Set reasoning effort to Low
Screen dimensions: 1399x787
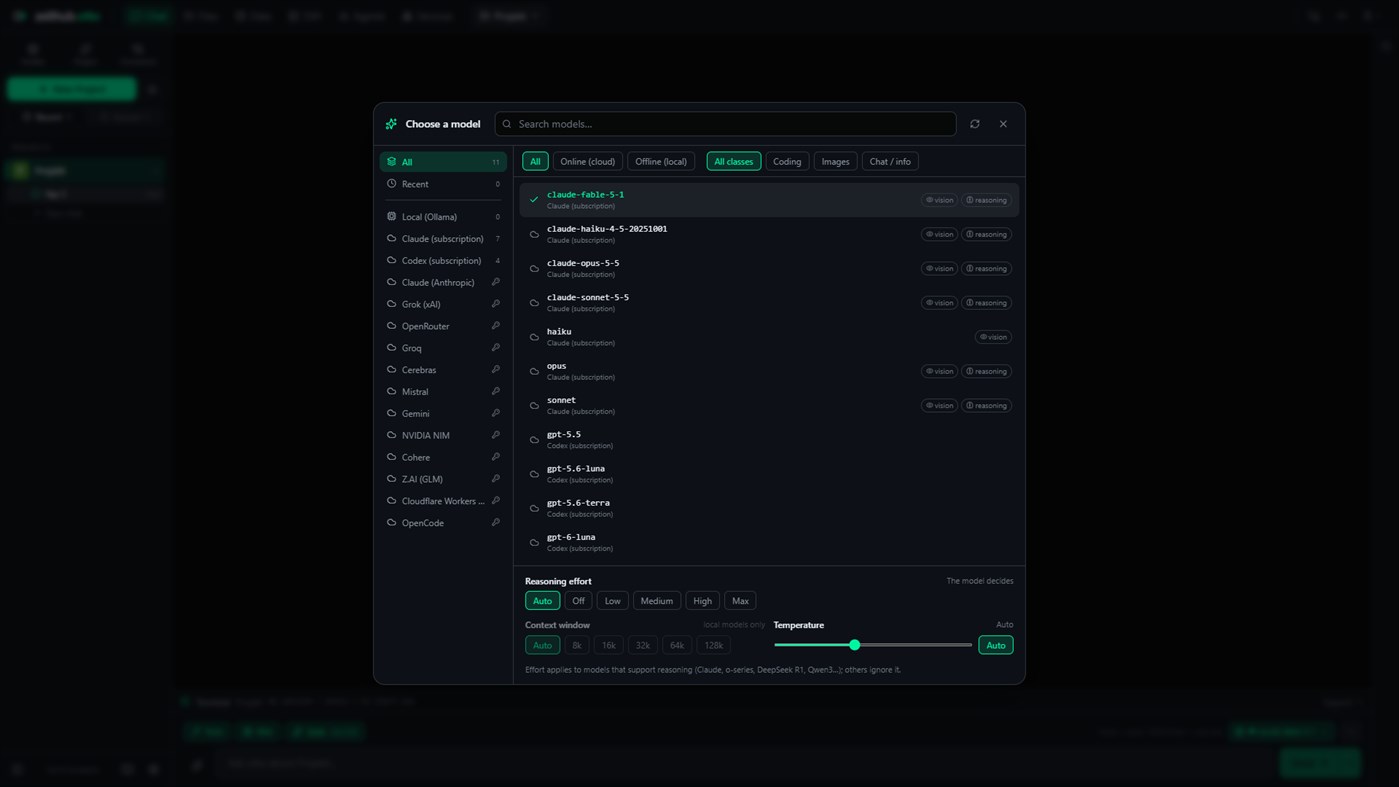coord(612,601)
